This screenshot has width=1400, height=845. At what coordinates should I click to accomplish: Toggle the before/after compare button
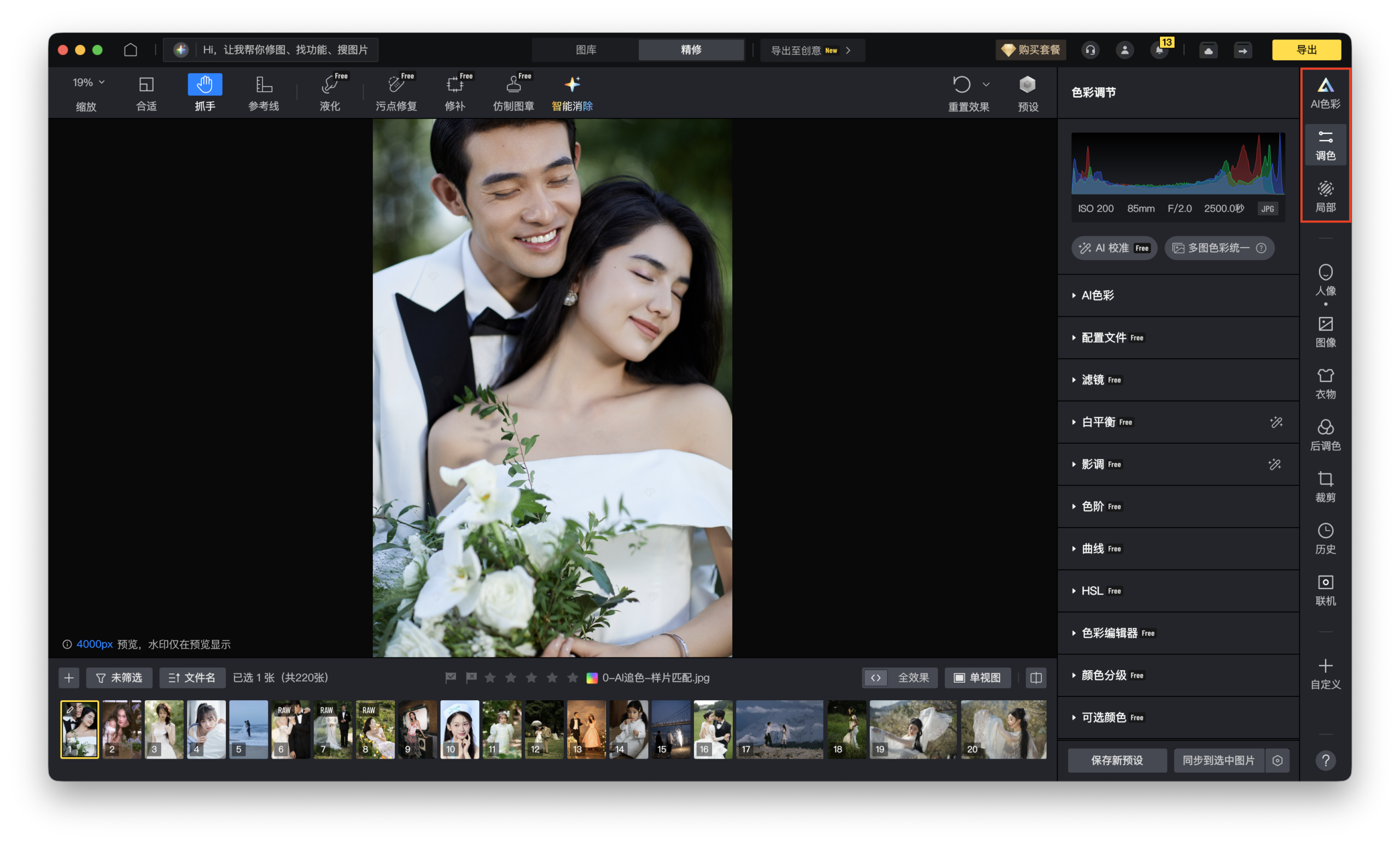tap(876, 678)
